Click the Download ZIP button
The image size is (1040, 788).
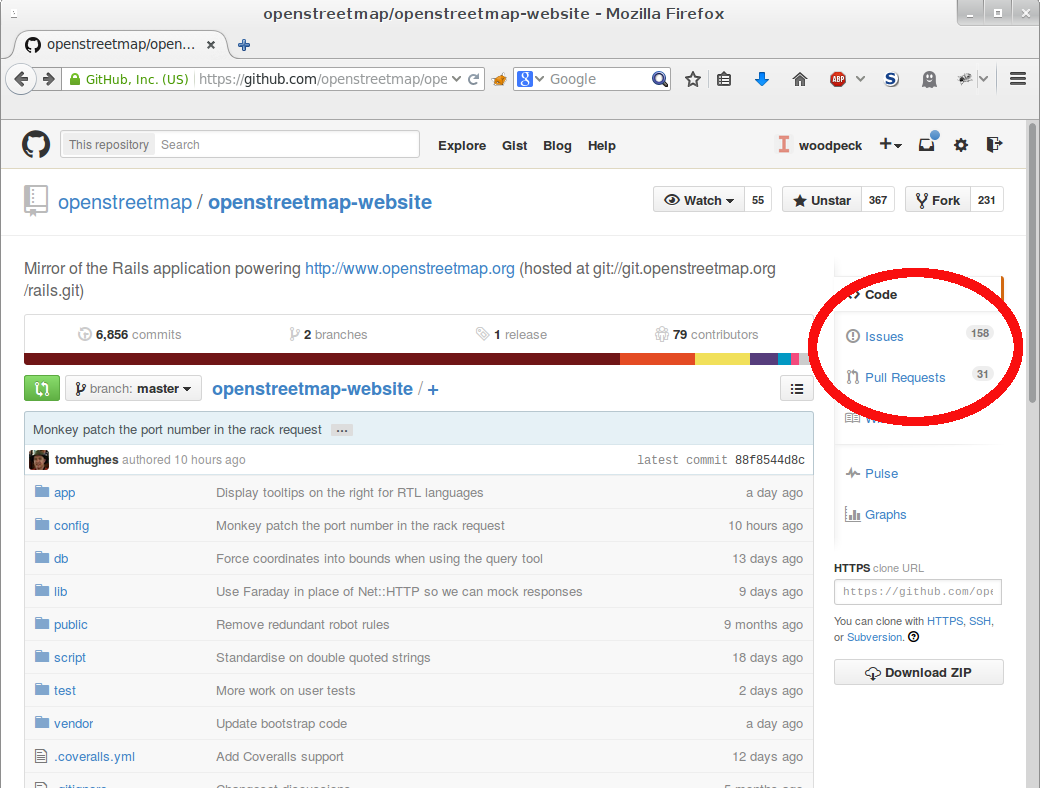919,673
